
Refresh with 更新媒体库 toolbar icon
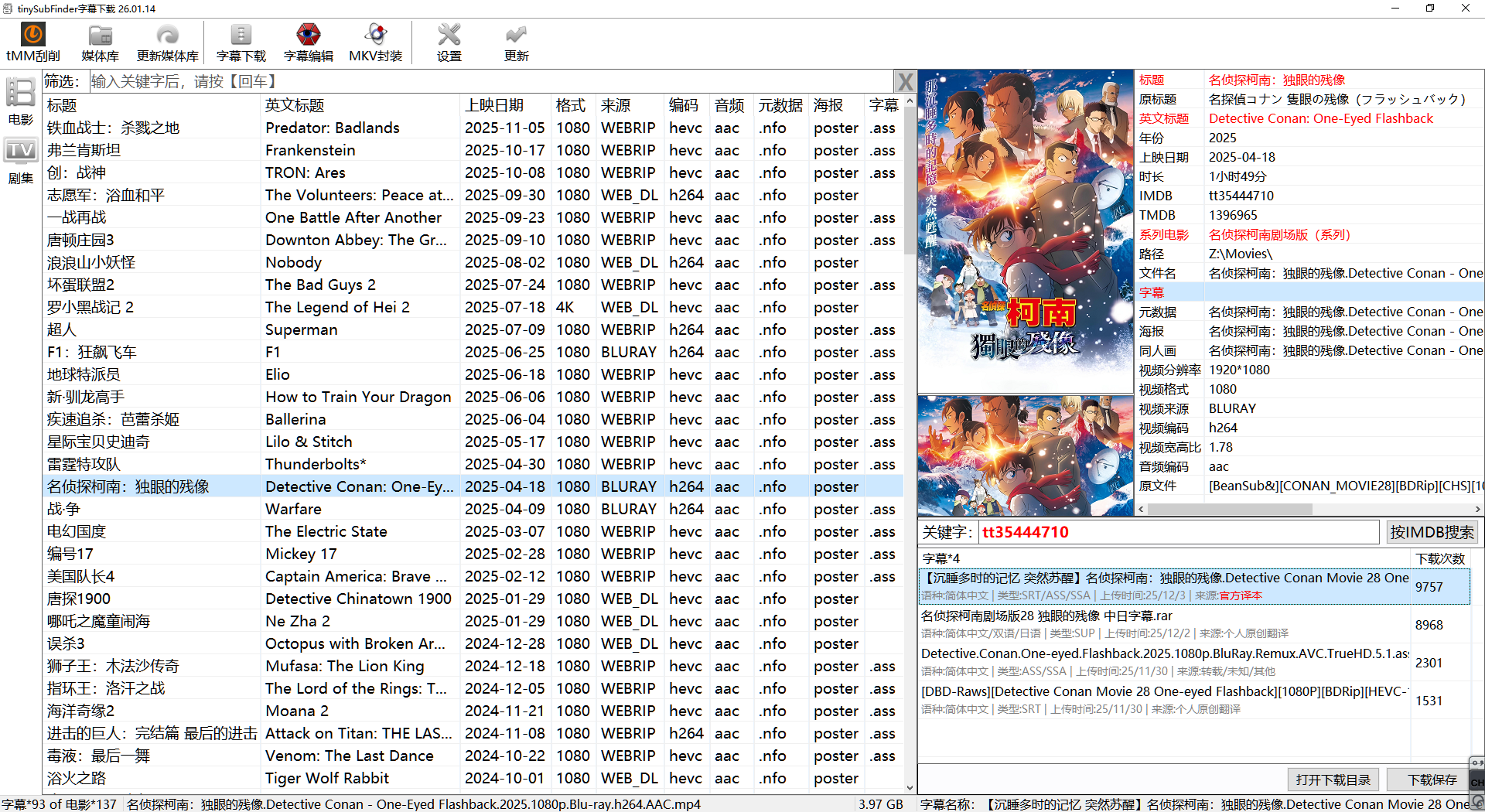167,43
